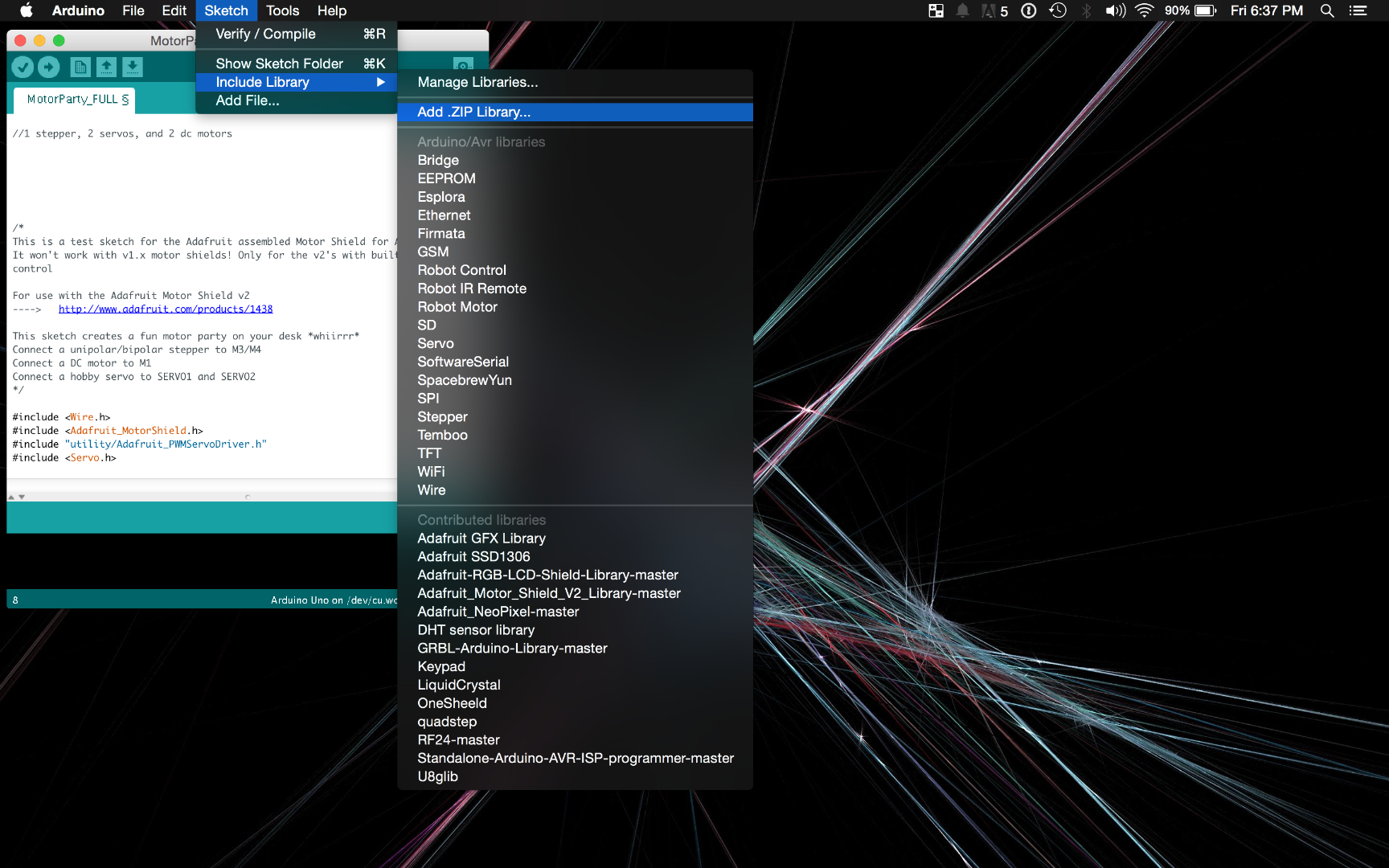The width and height of the screenshot is (1389, 868).
Task: Select the EEPROM library
Action: coord(575,178)
